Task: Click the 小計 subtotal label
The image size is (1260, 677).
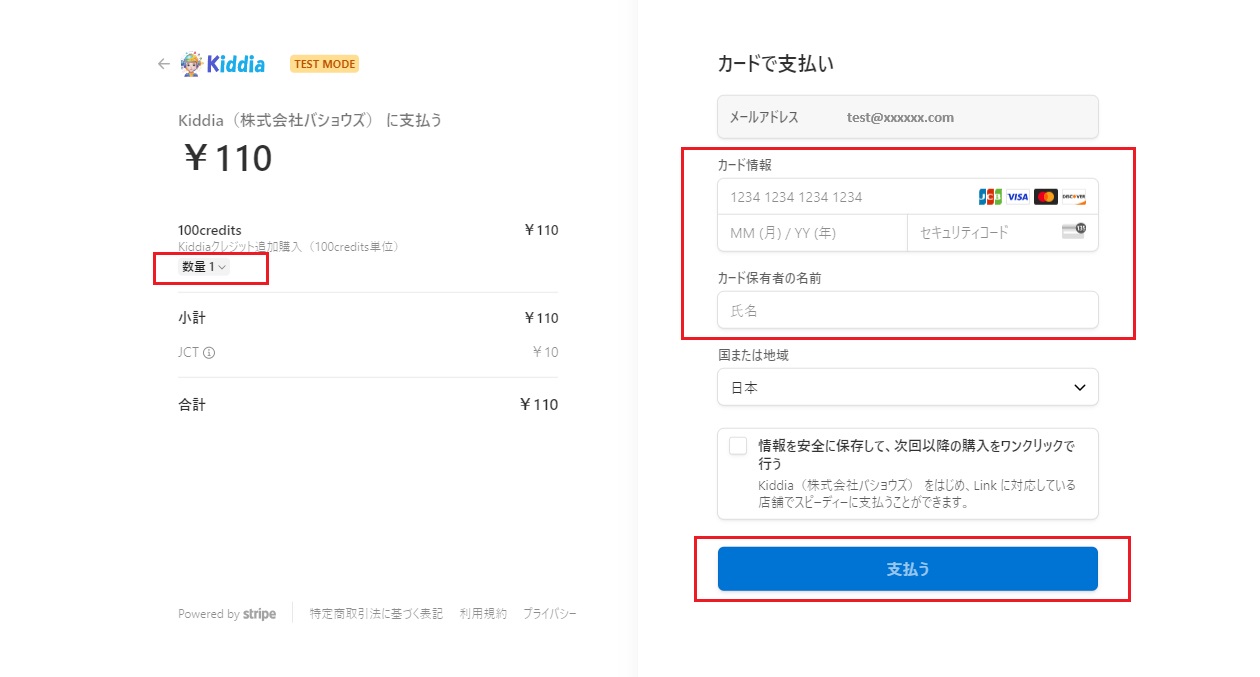Action: pyautogui.click(x=192, y=318)
